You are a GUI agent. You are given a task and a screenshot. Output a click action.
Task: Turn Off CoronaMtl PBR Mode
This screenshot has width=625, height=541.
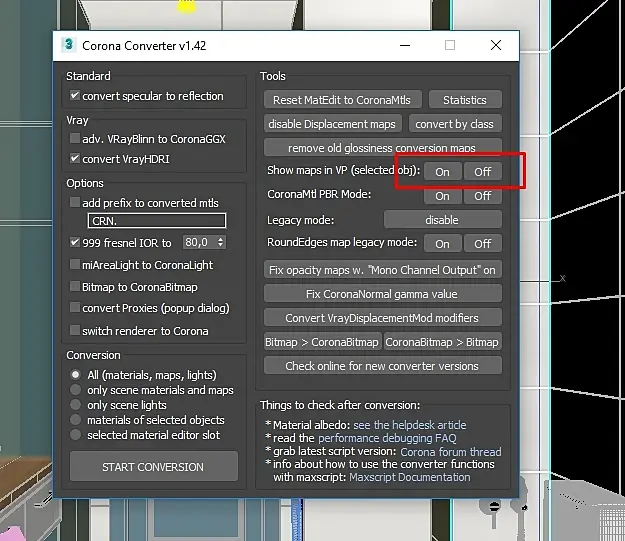(482, 196)
